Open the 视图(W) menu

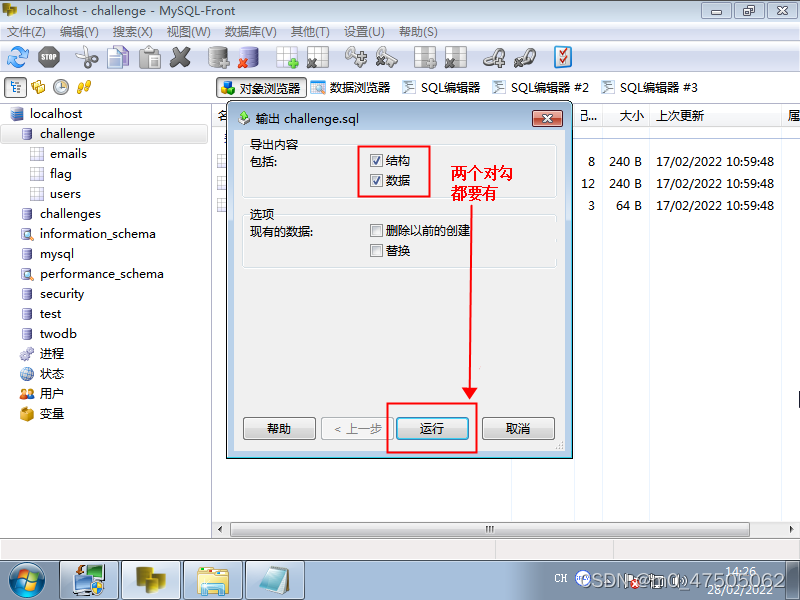[189, 32]
